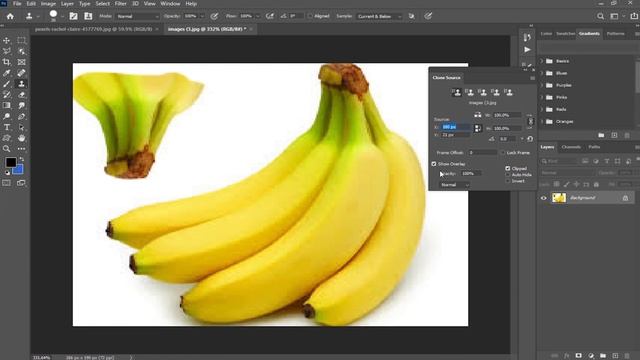Select the Eraser tool

coord(21,95)
